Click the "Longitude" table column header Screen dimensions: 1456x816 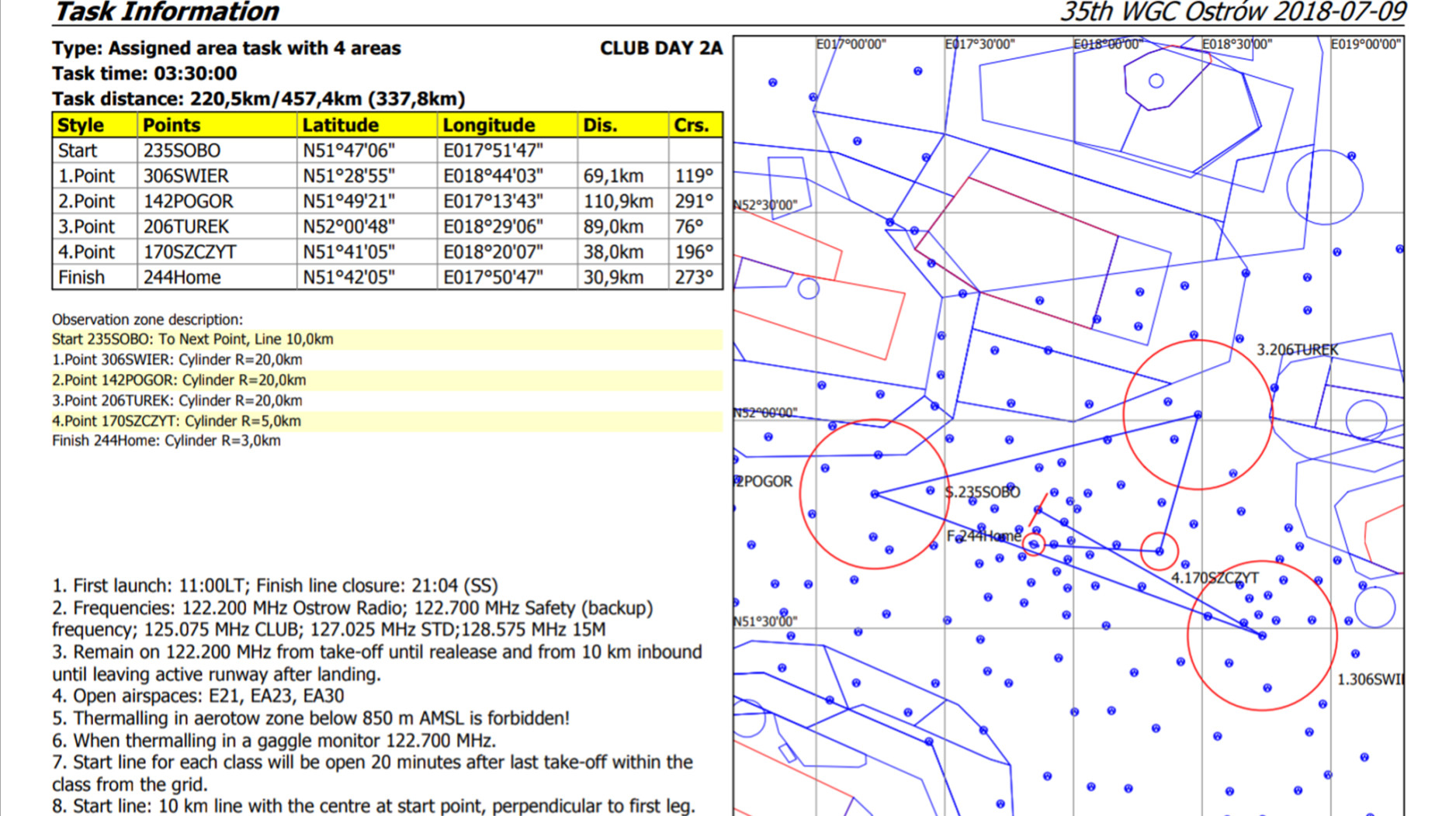tap(488, 125)
